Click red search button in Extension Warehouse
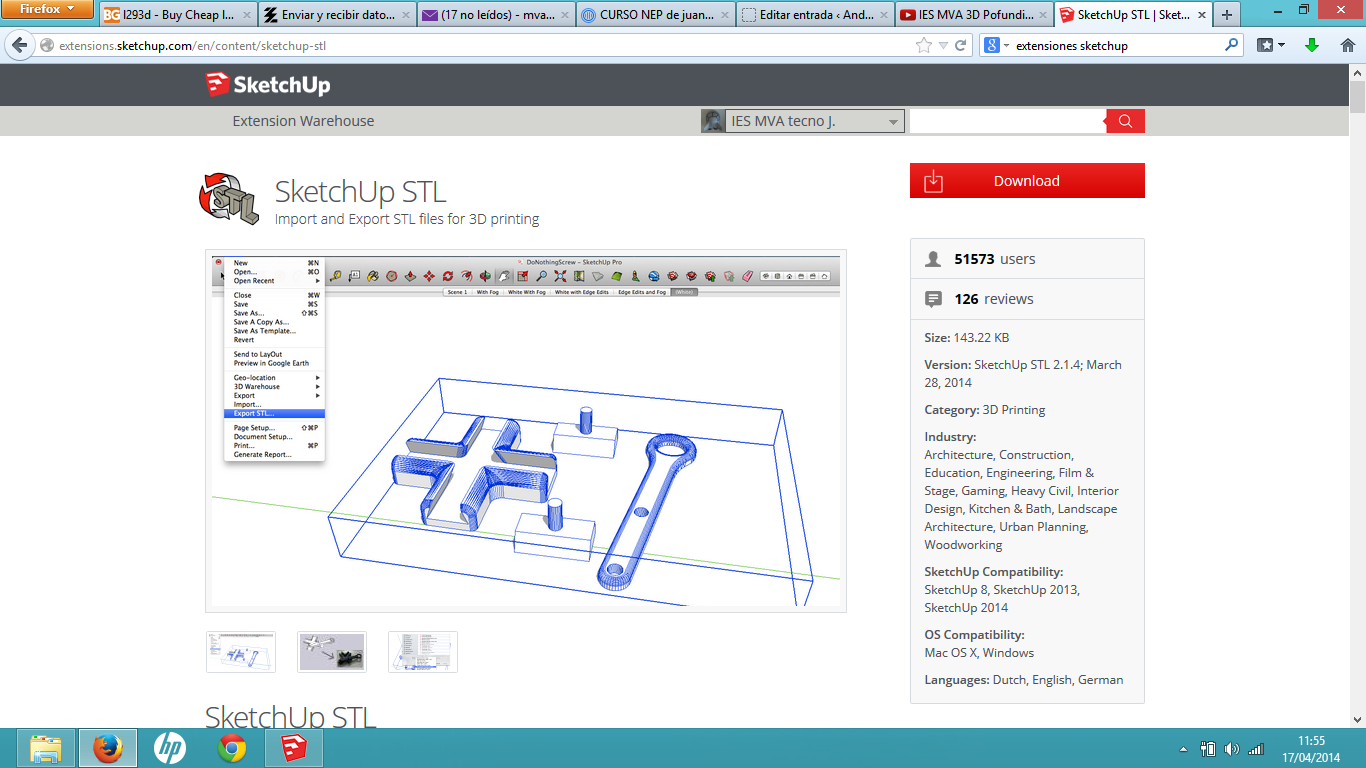This screenshot has width=1366, height=768. 1125,121
